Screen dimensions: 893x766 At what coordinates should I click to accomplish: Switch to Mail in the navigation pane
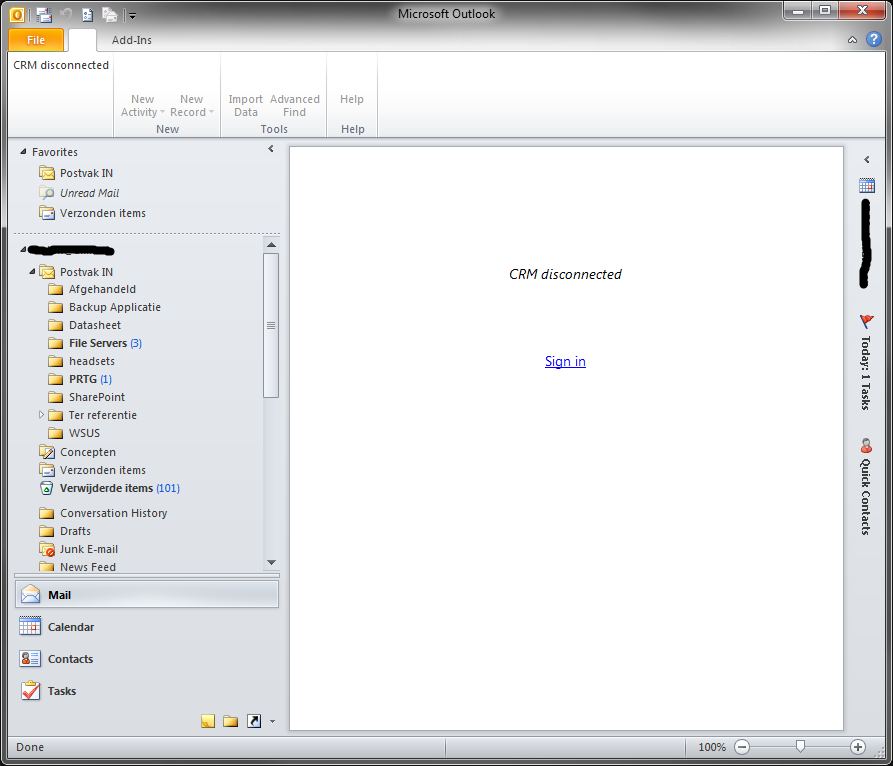(x=147, y=595)
